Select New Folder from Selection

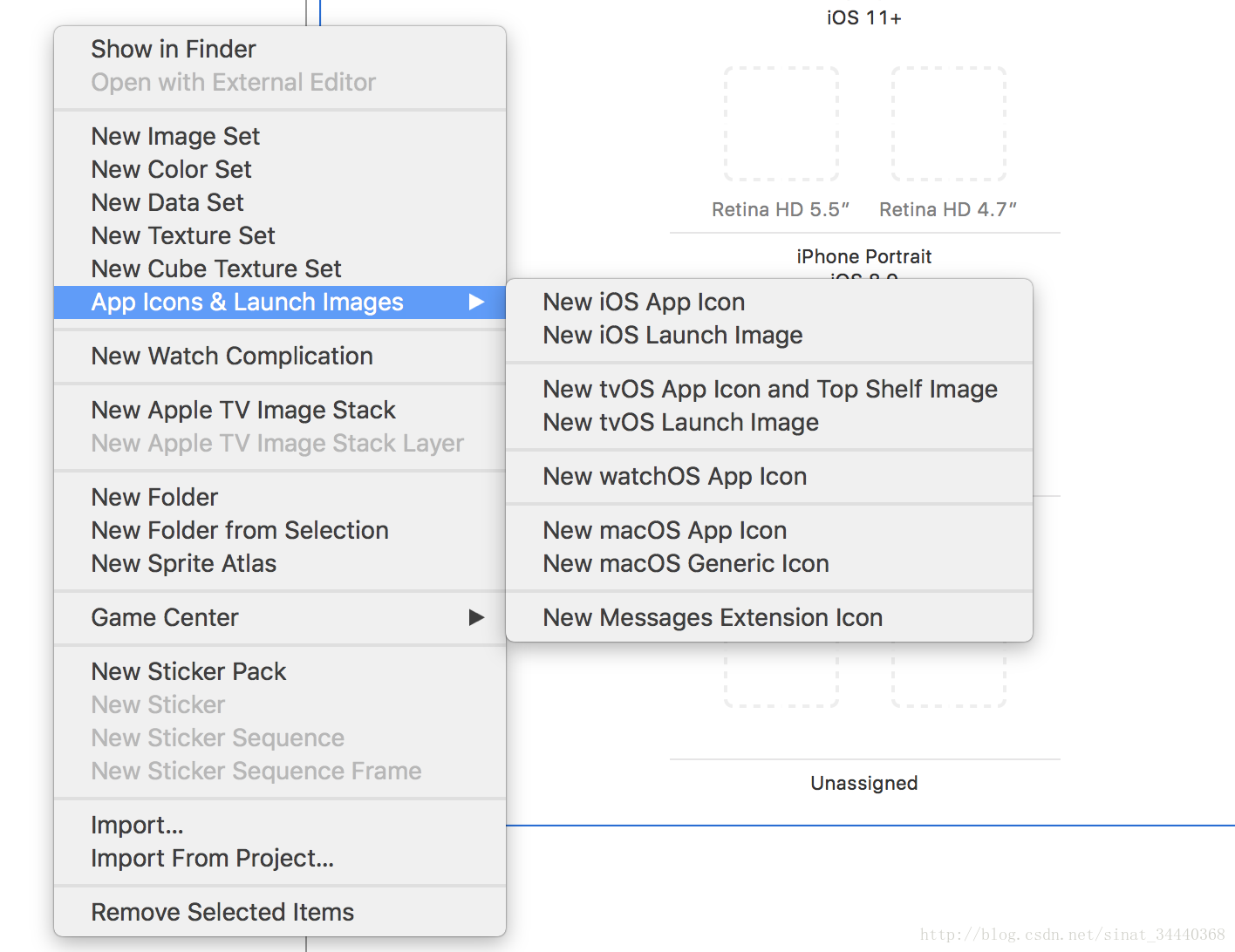coord(280,530)
